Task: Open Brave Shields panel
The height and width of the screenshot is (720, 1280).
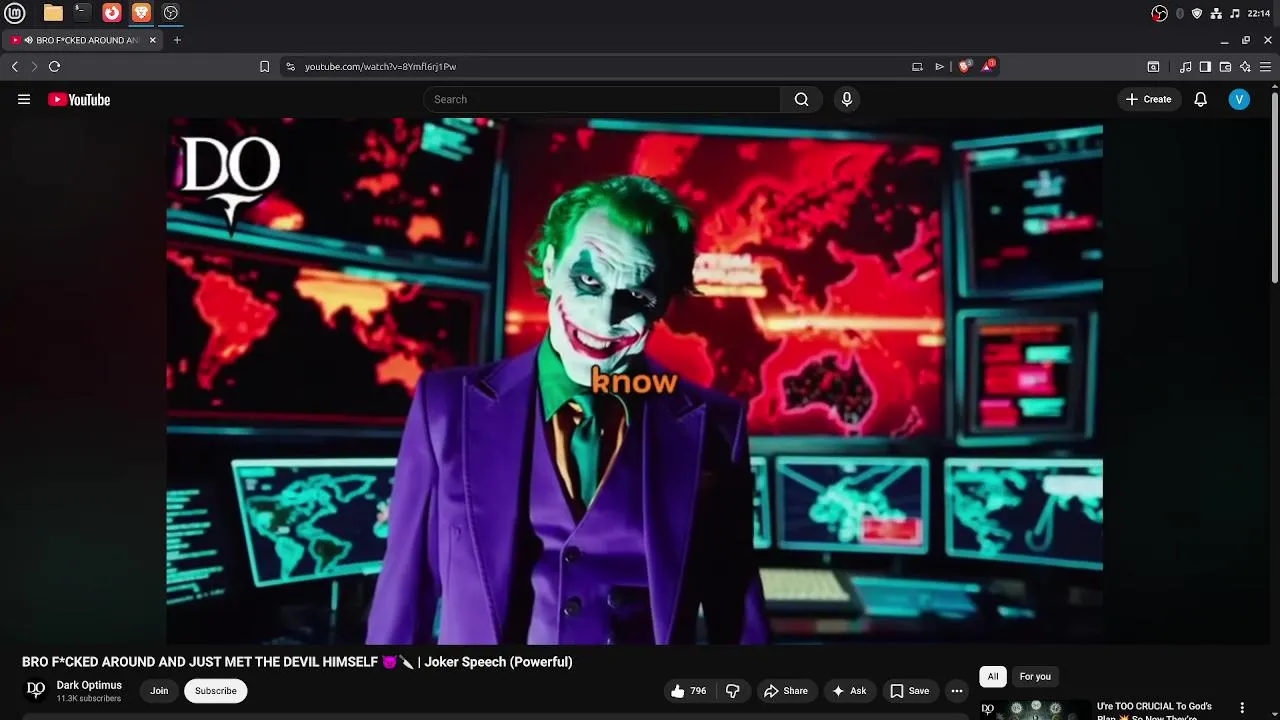Action: 964,67
